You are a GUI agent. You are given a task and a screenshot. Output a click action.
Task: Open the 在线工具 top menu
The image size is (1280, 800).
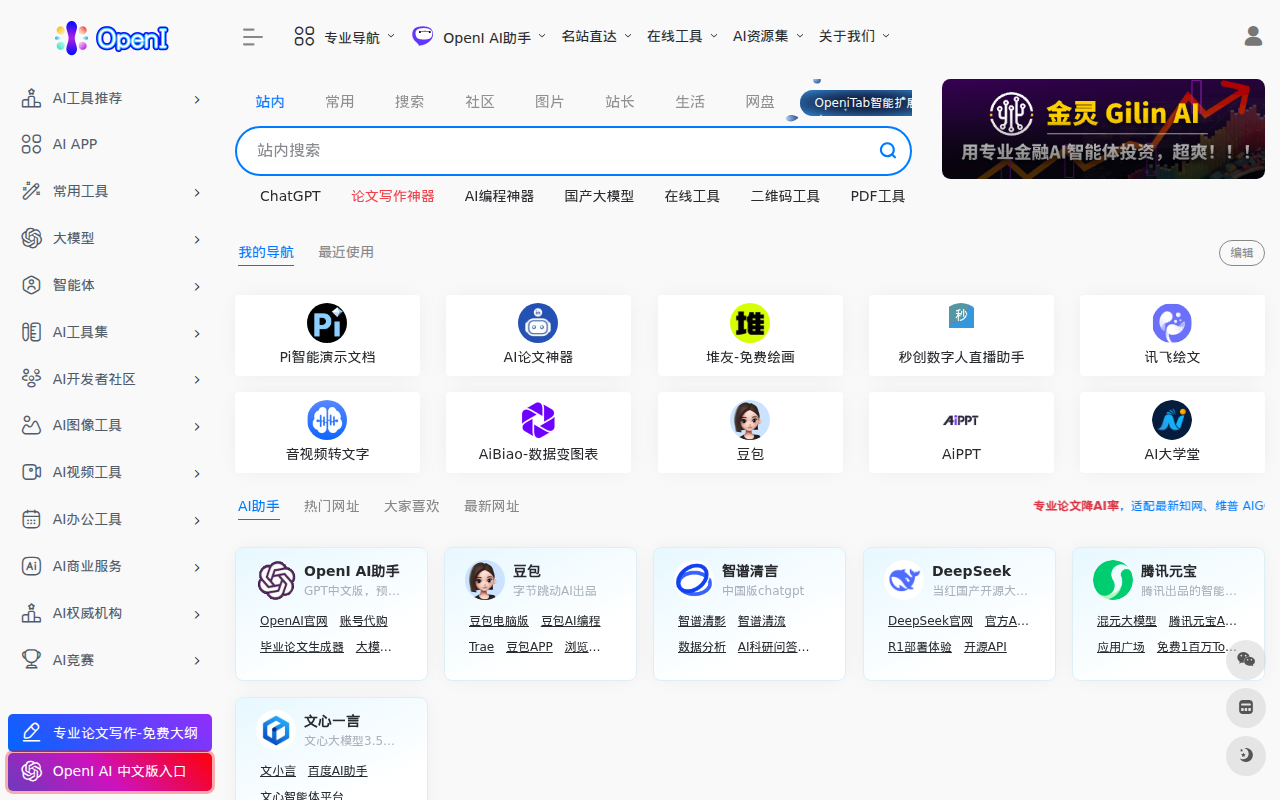[x=683, y=36]
